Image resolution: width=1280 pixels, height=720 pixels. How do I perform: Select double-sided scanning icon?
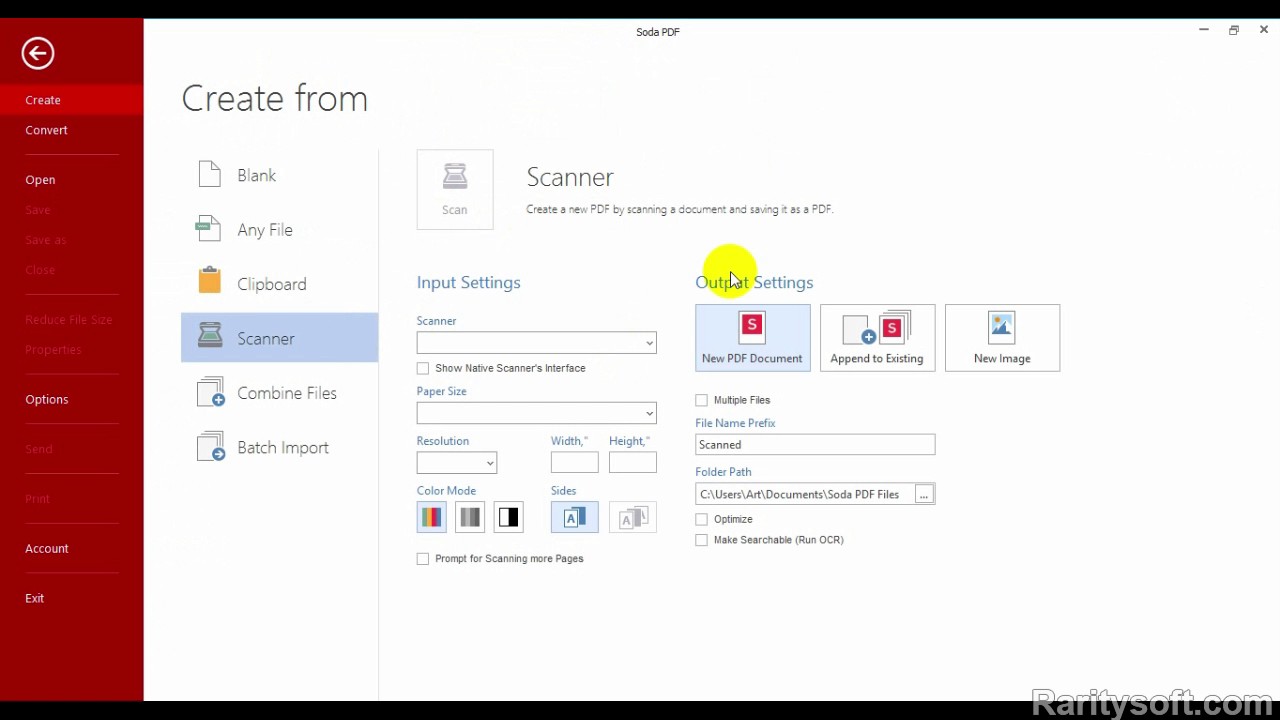(x=633, y=517)
